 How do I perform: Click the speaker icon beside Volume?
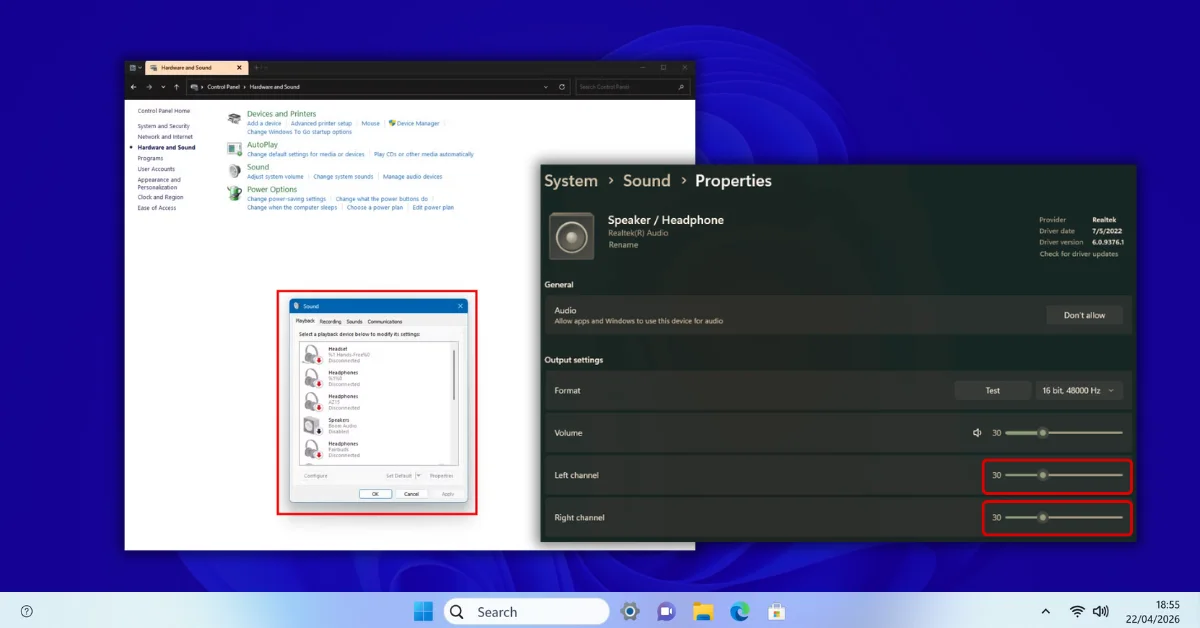point(977,432)
